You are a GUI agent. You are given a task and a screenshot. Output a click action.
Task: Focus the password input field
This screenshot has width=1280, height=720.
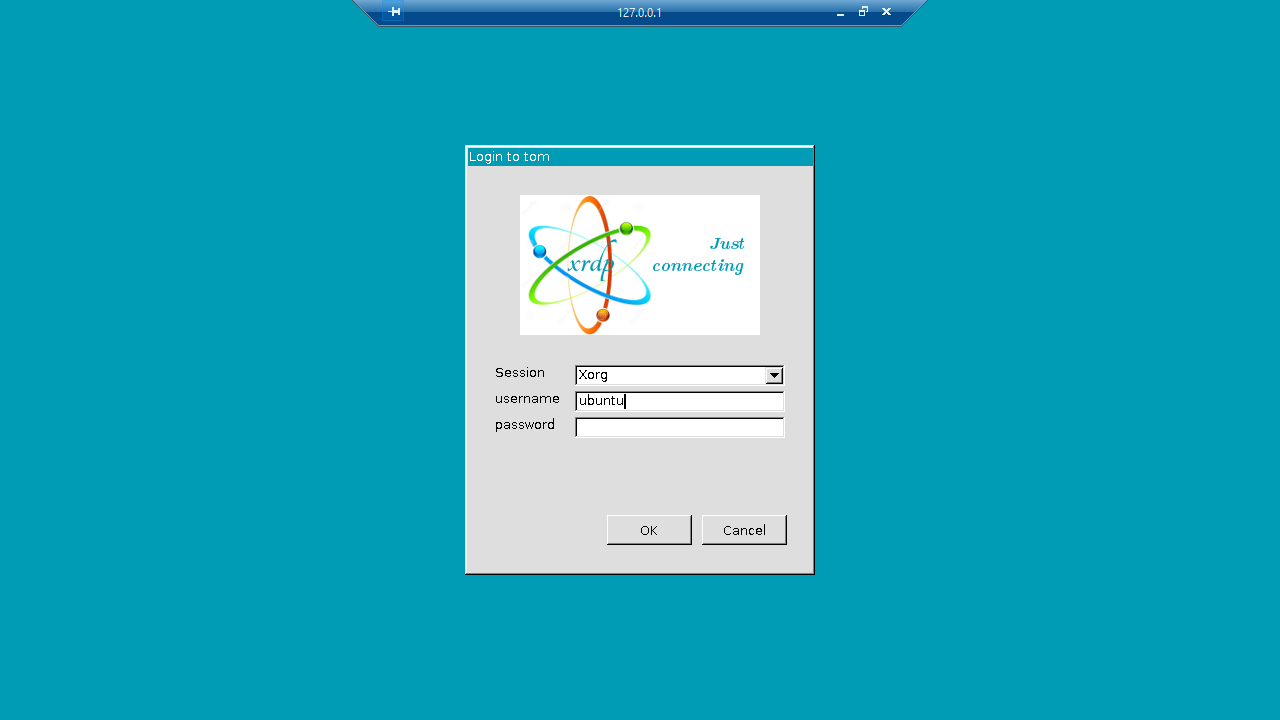[680, 427]
